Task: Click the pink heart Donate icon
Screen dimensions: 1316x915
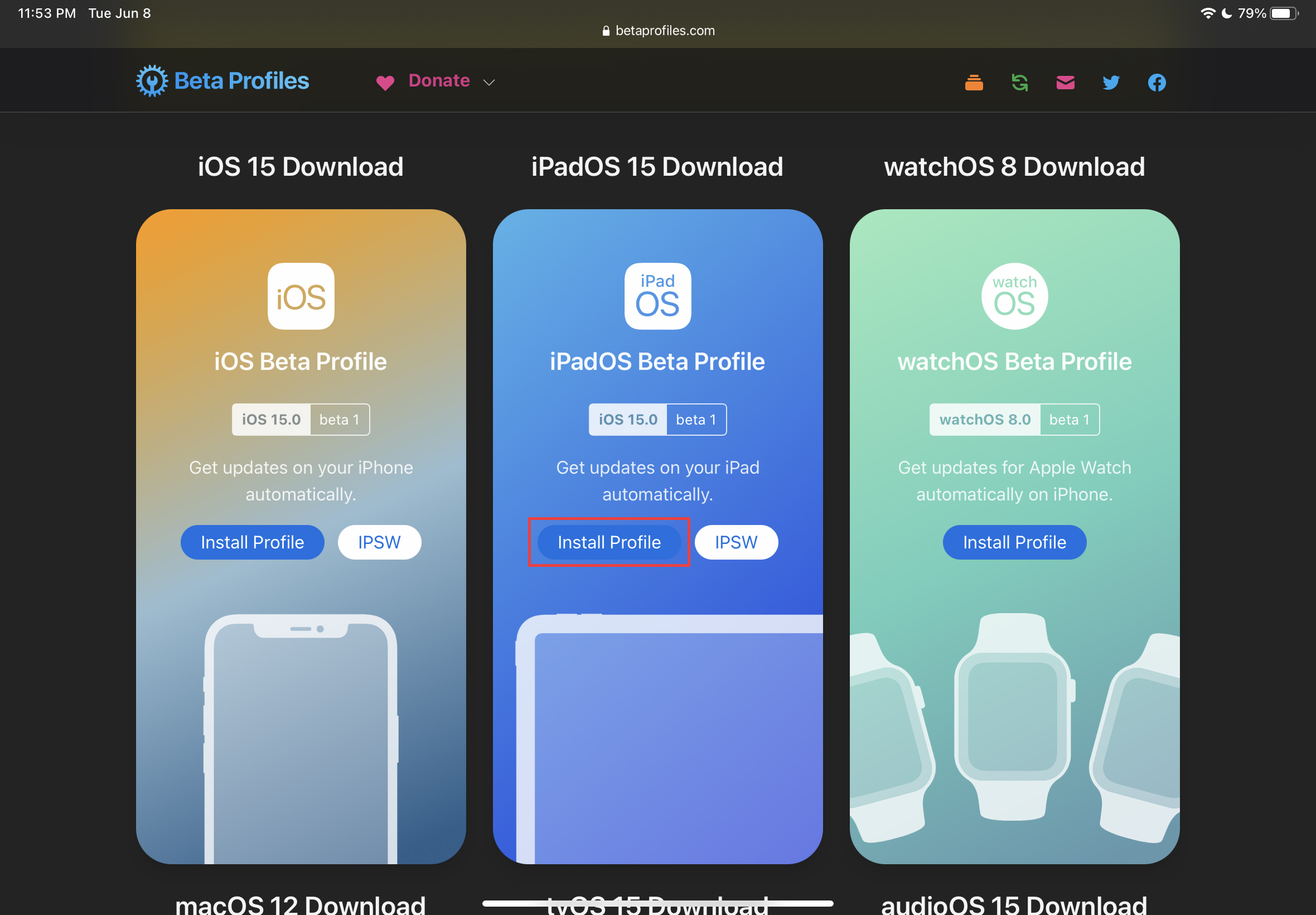Action: [x=385, y=83]
